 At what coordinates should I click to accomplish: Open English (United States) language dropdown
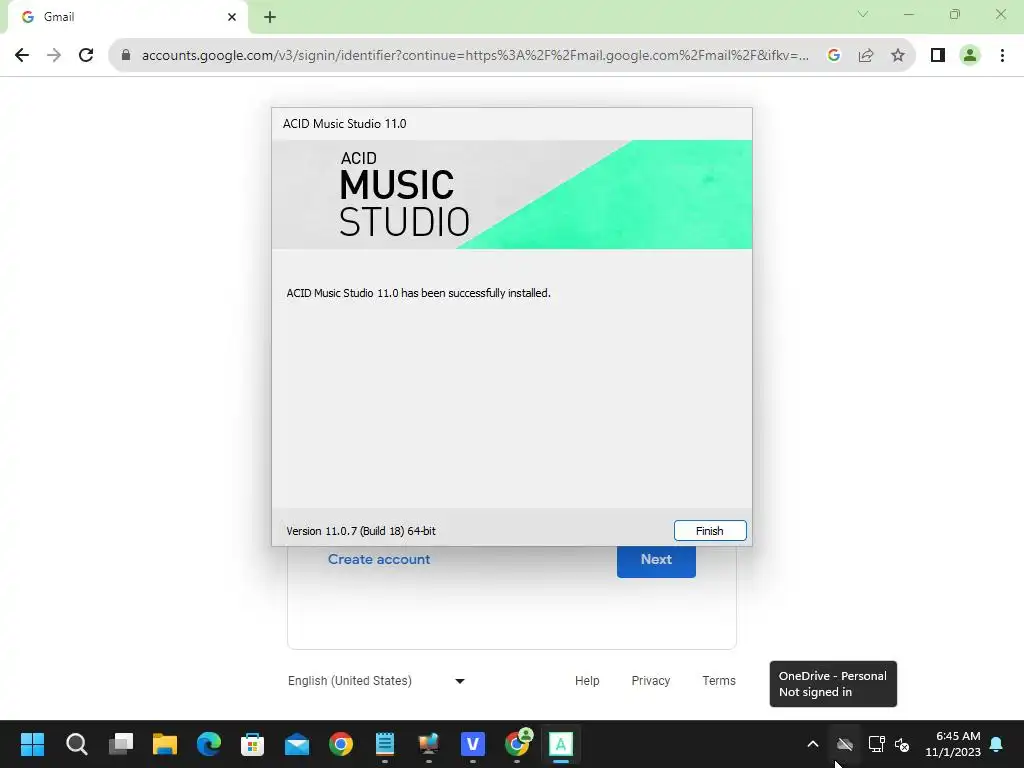tap(376, 681)
